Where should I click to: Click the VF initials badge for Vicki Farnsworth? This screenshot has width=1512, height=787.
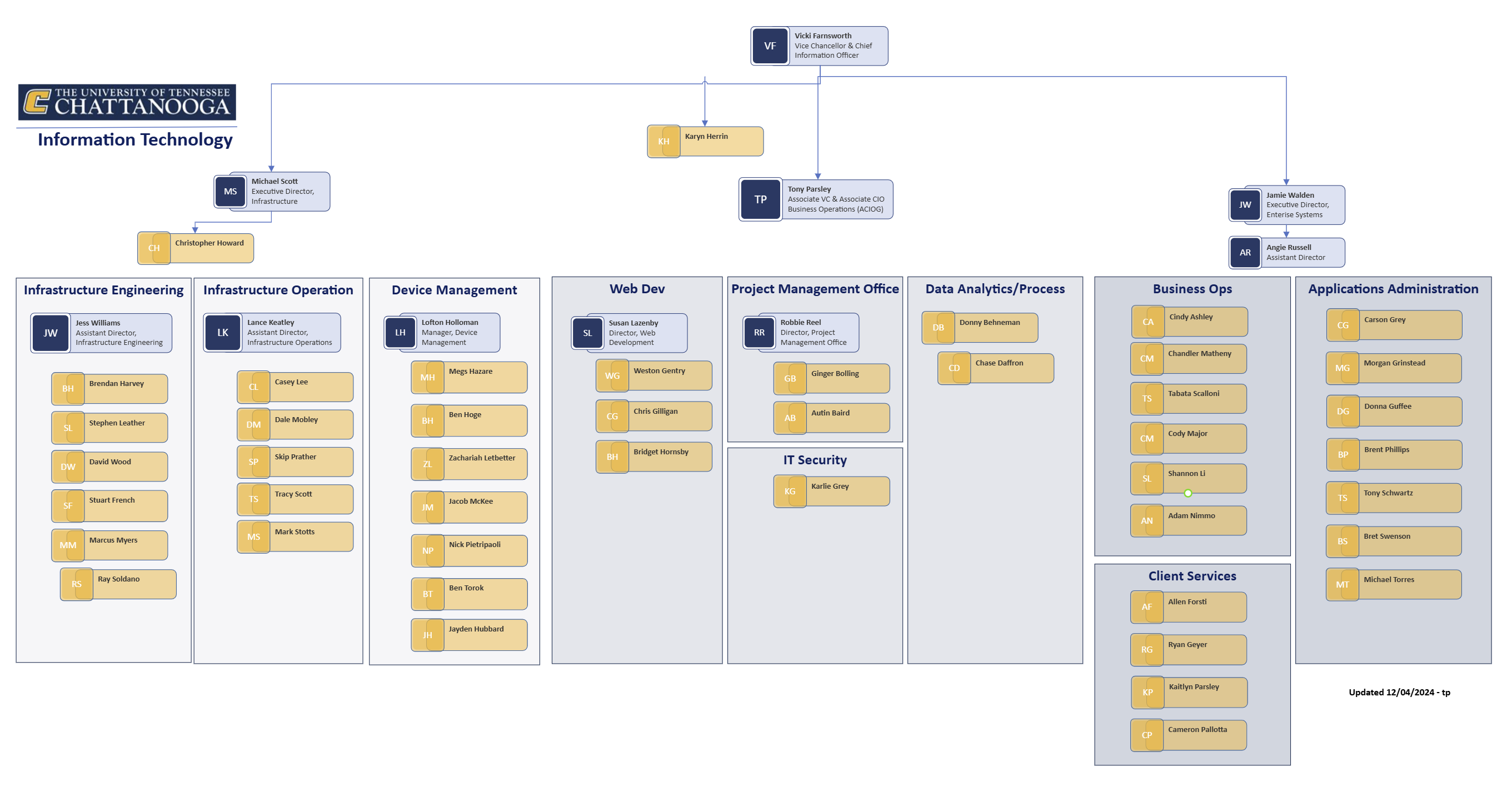pyautogui.click(x=770, y=46)
